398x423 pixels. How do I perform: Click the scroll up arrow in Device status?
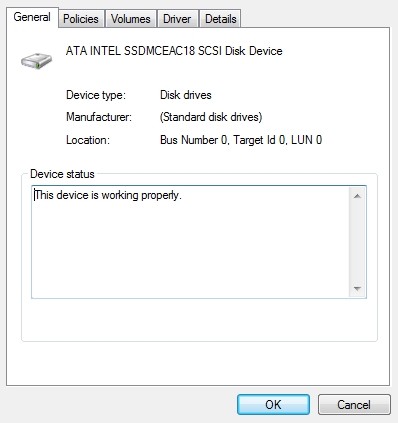point(357,196)
